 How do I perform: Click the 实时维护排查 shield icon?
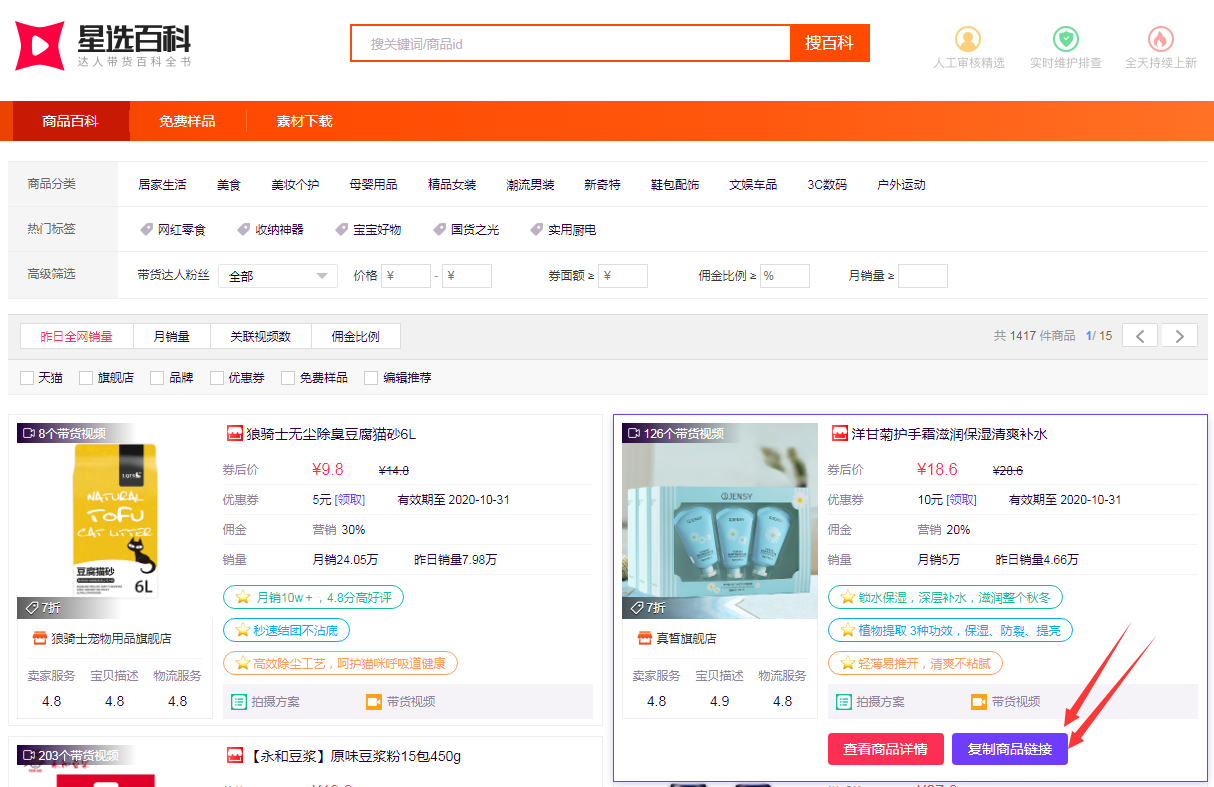pyautogui.click(x=1065, y=39)
